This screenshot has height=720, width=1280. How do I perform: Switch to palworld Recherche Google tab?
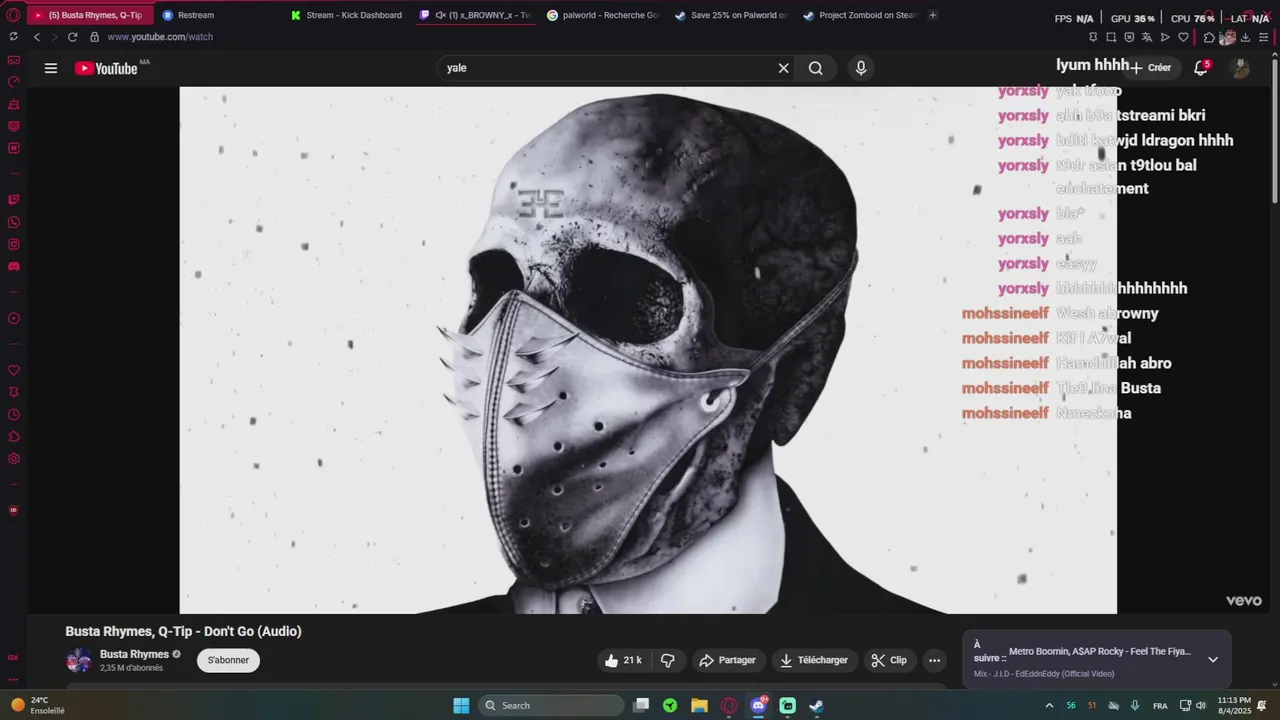603,15
